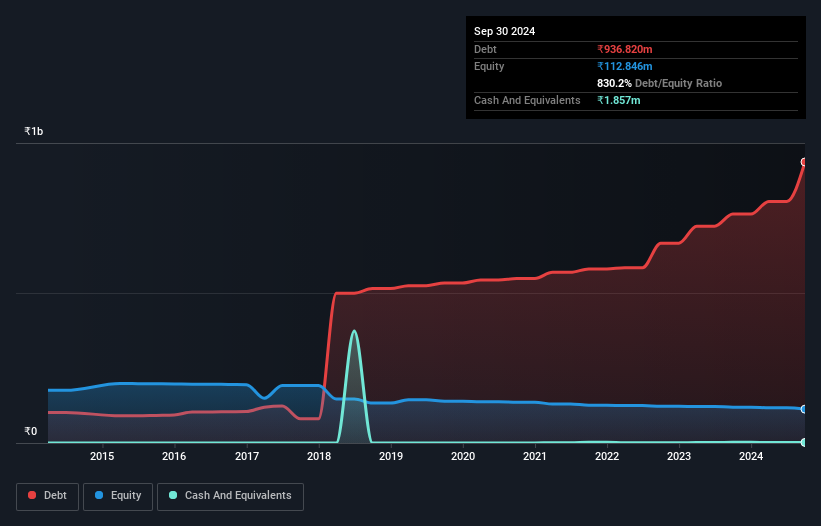Click the Equity row label in tooltip
The image size is (821, 526).
(x=489, y=66)
